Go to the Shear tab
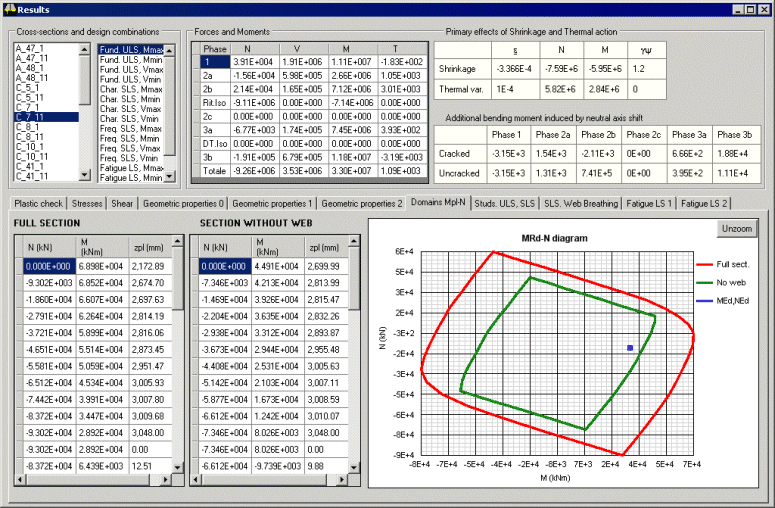This screenshot has height=508, width=775. [x=123, y=203]
